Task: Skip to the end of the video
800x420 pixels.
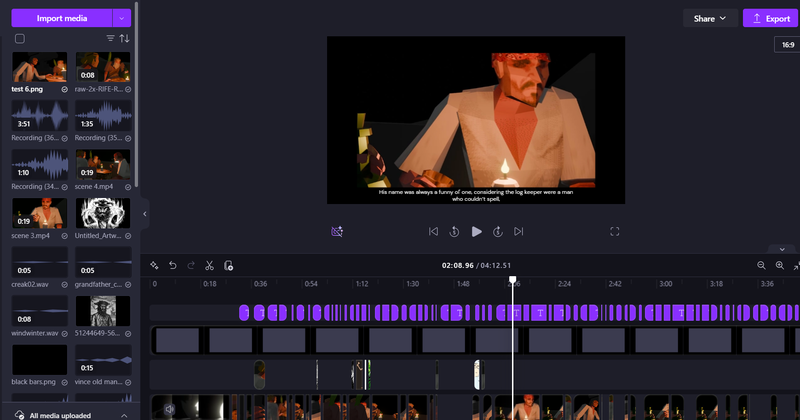Action: pyautogui.click(x=518, y=232)
